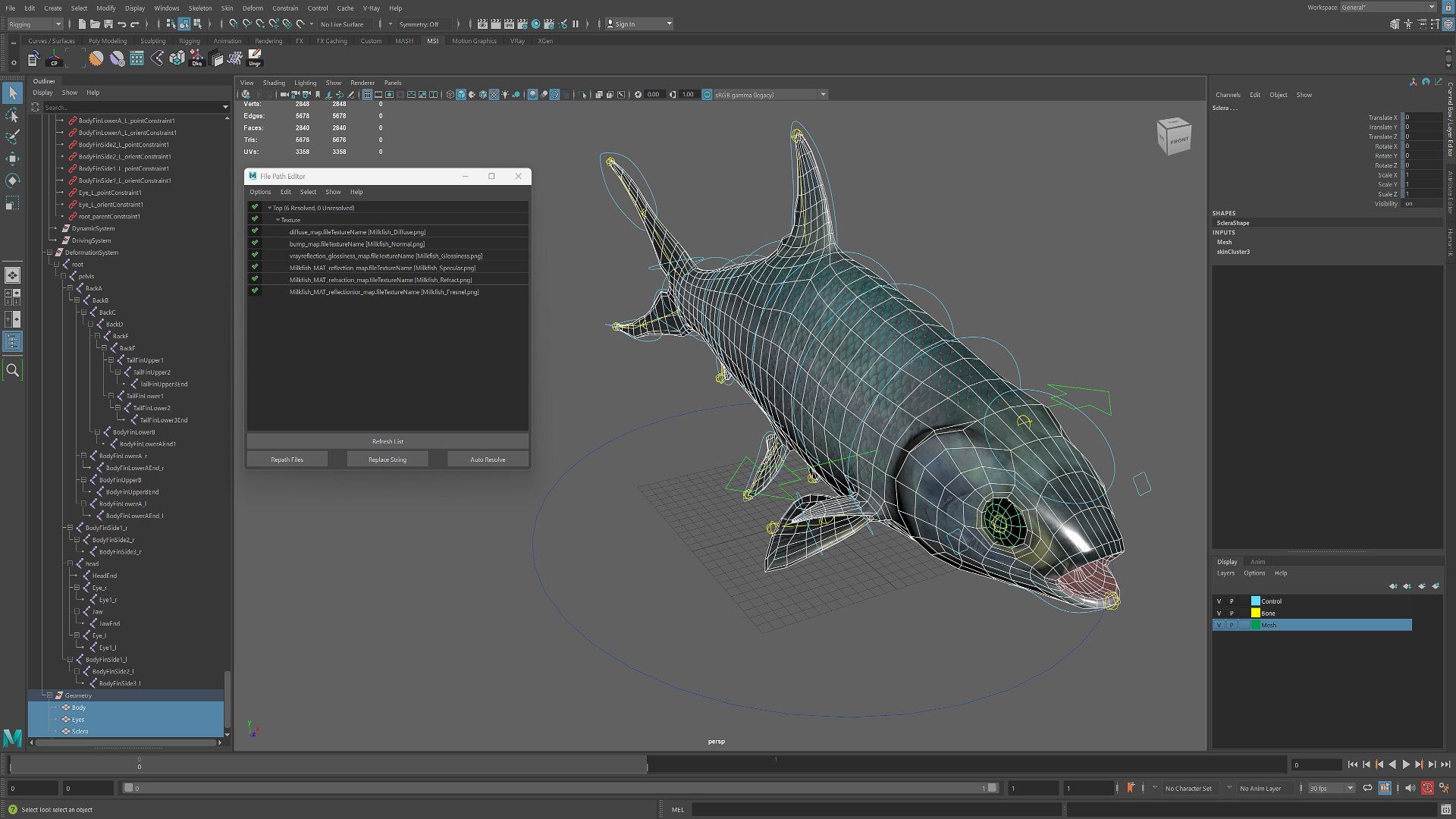Collapse the Geometry group in the Outliner

tap(49, 695)
